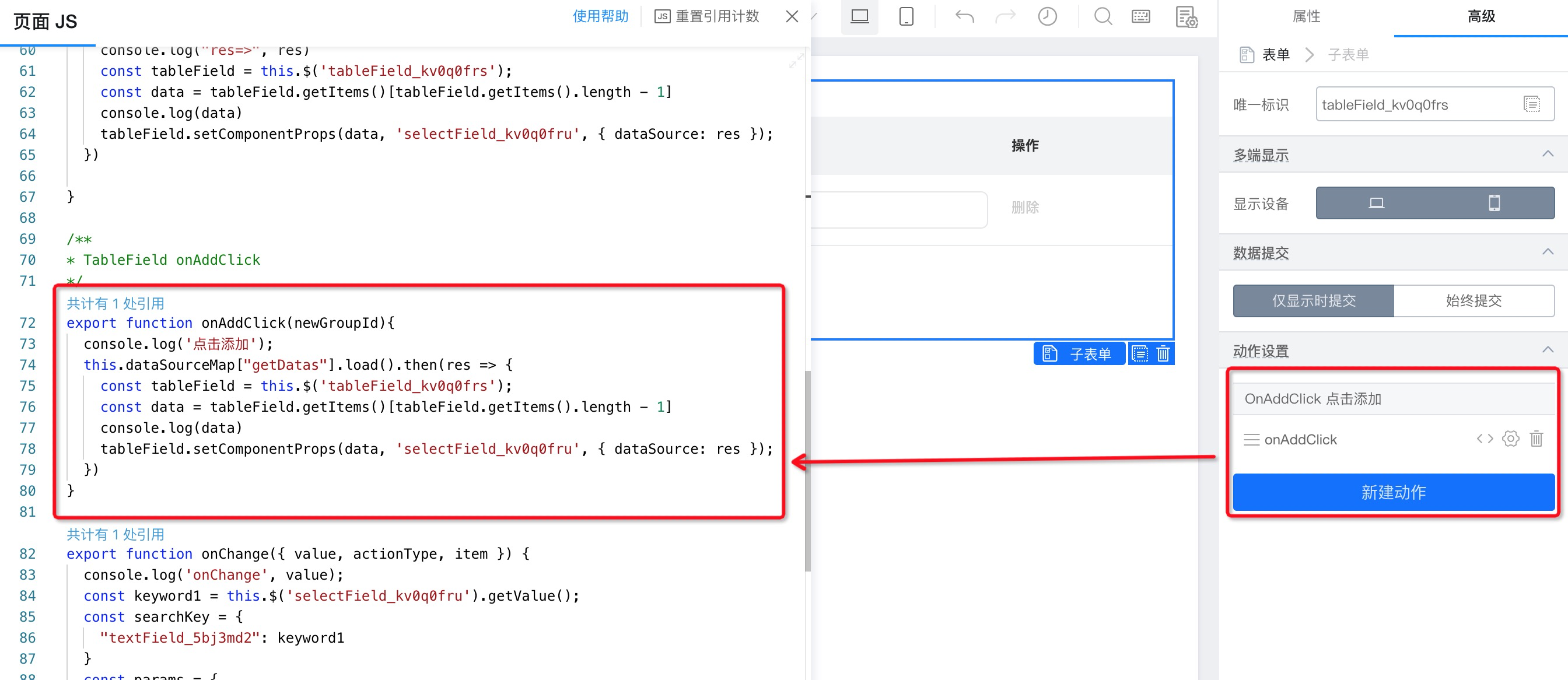This screenshot has height=680, width=1568.
Task: Click the form document icon in breadcrumb
Action: click(x=1246, y=55)
